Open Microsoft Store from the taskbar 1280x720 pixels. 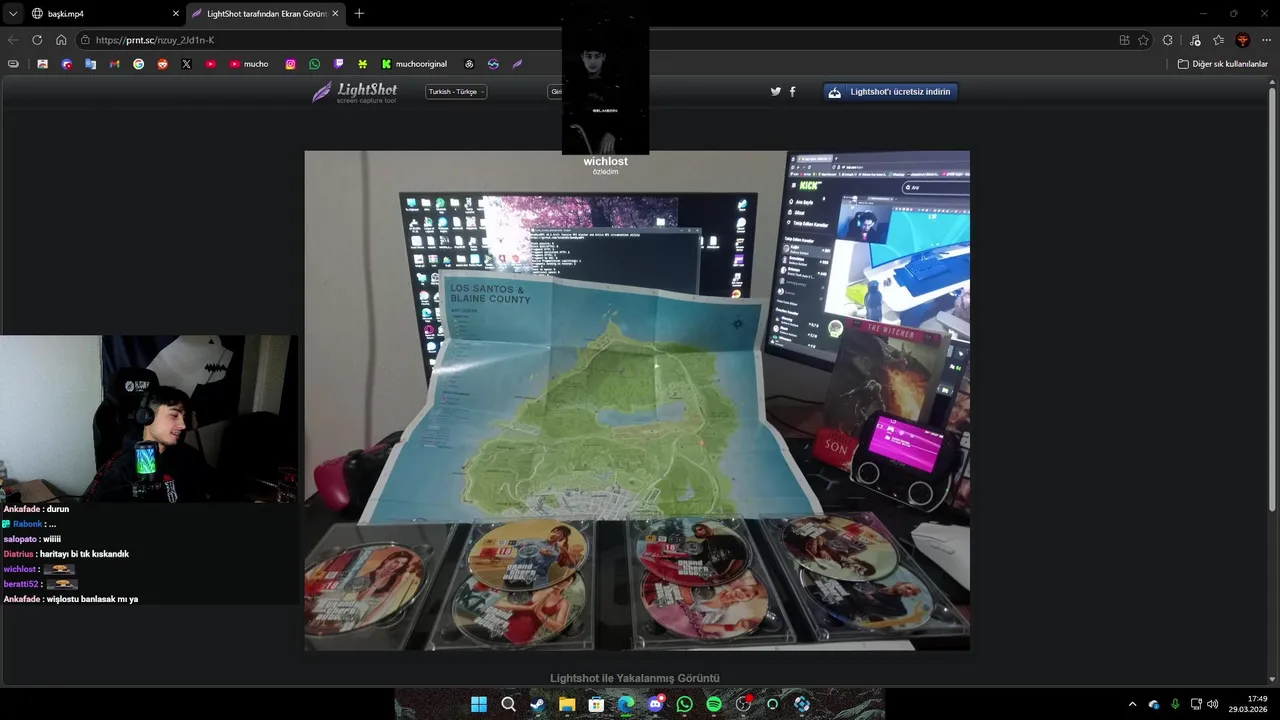(596, 704)
